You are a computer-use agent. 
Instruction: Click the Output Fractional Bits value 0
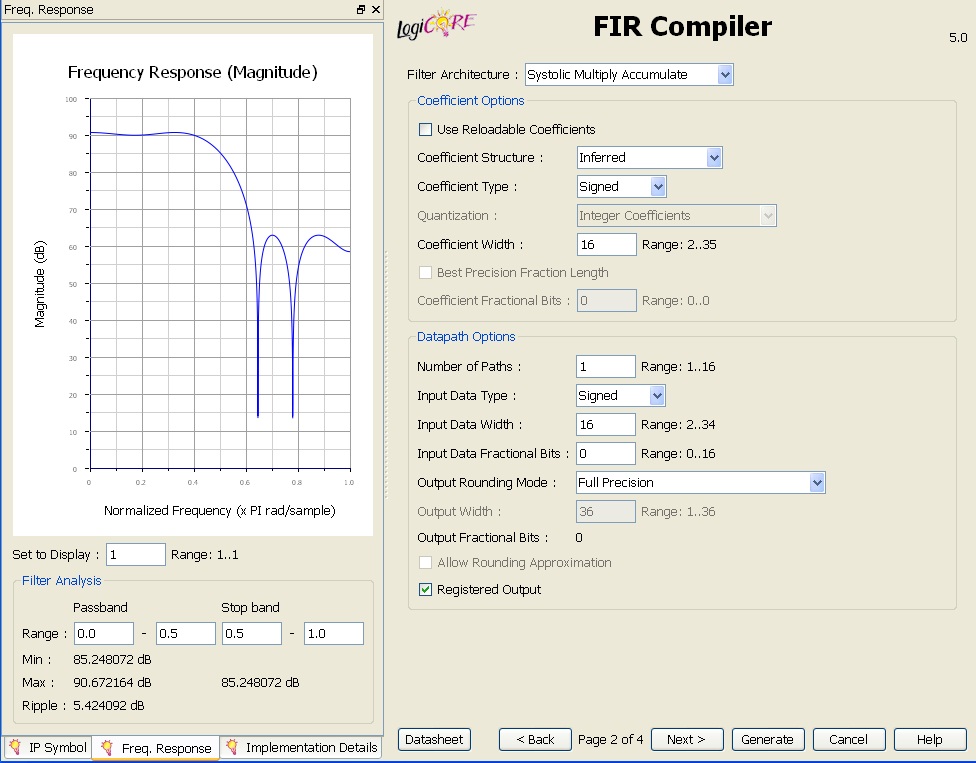pos(579,538)
